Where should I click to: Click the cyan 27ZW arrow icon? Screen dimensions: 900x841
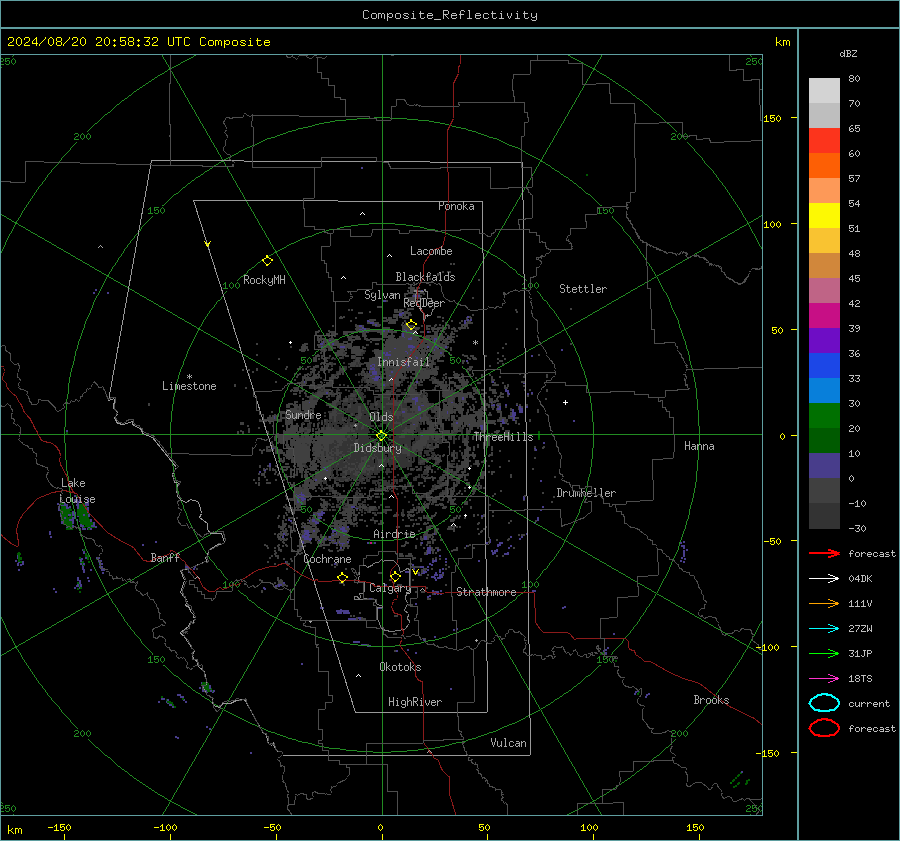[824, 628]
